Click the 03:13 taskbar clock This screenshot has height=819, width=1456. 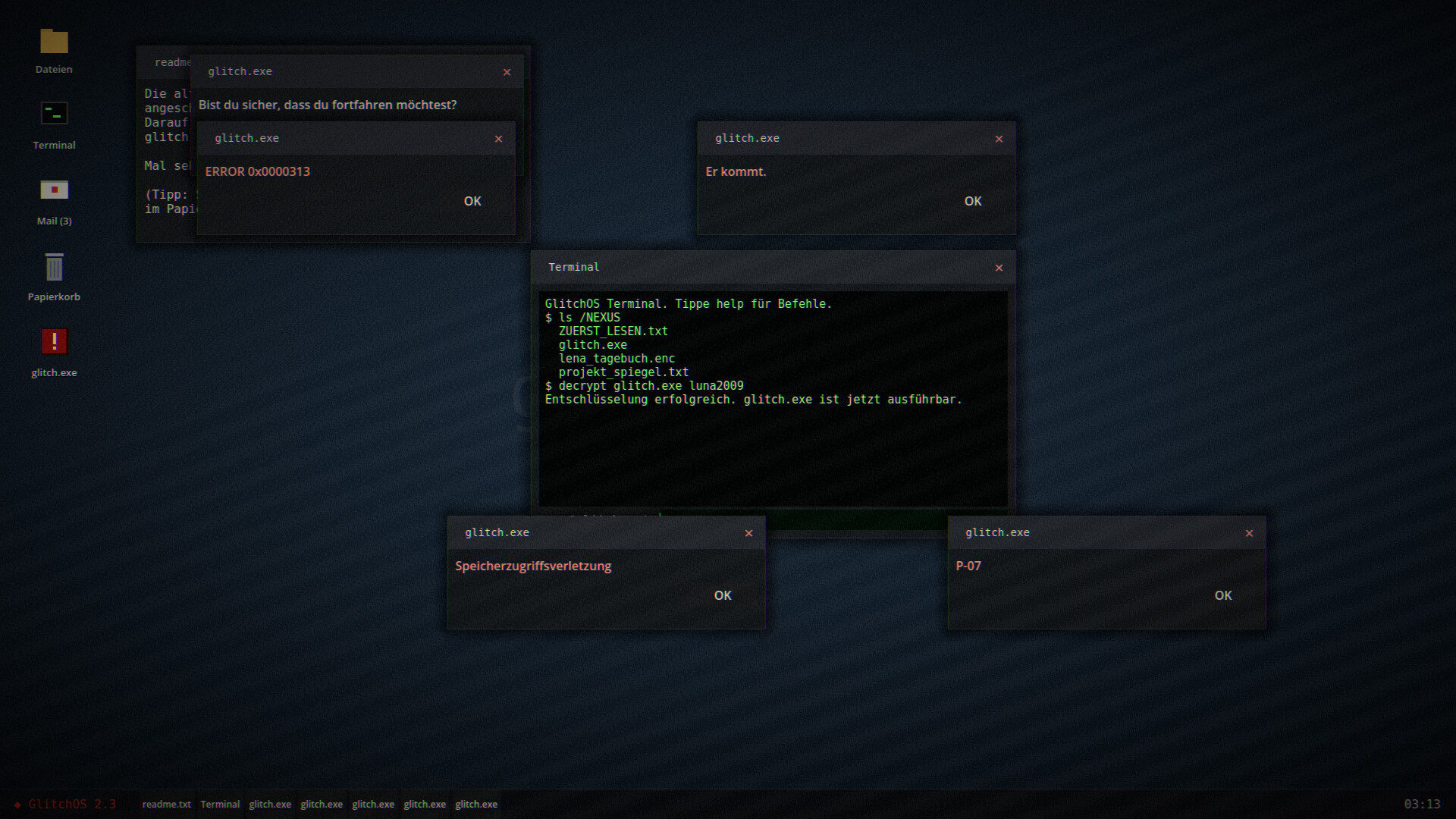click(x=1422, y=804)
